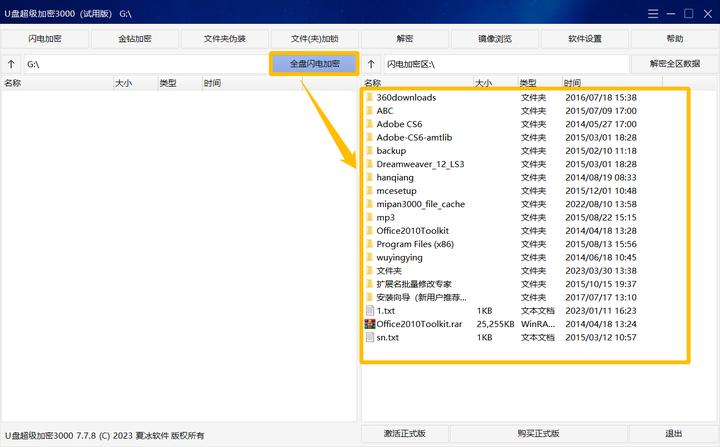Select the Adobe-CS6-amtlib folder icon

click(x=369, y=137)
